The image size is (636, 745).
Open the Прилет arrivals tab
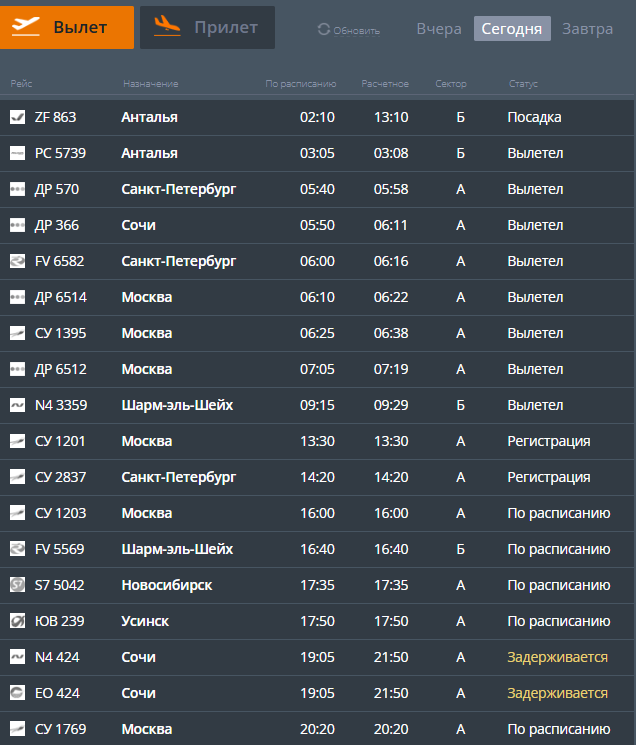[x=207, y=27]
